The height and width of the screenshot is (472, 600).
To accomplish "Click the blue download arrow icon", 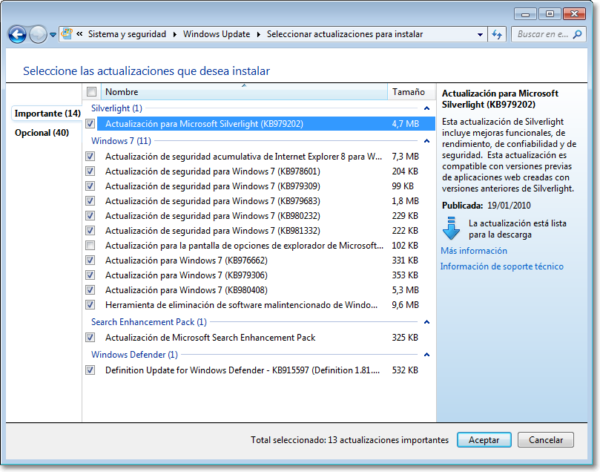I will click(451, 228).
